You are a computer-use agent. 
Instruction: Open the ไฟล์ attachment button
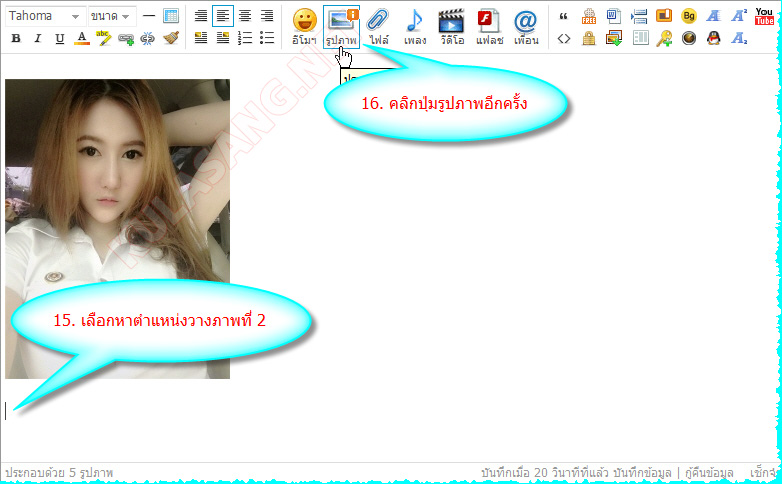[x=378, y=27]
